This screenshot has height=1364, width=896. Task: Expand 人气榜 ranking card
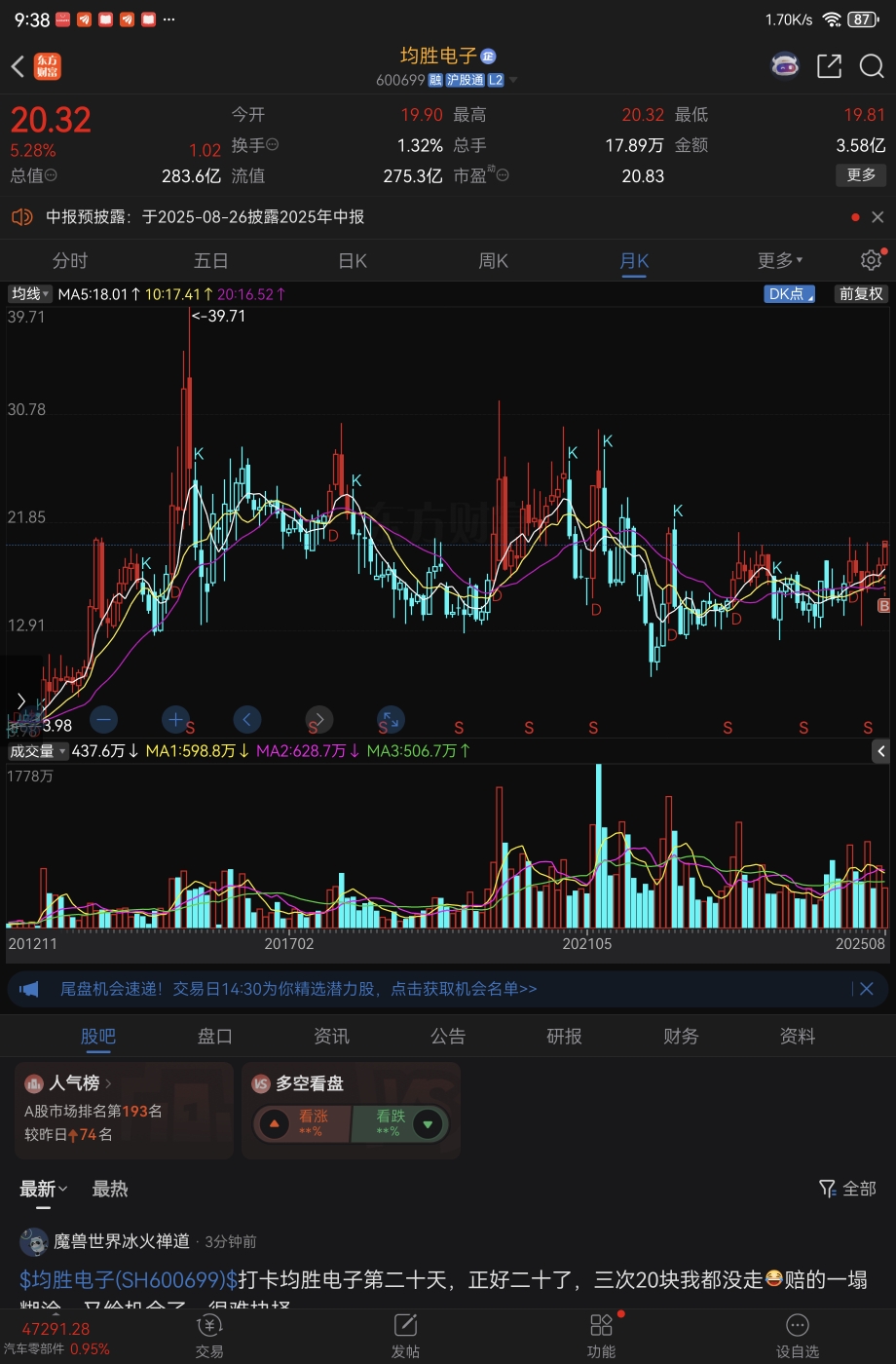pyautogui.click(x=124, y=1110)
